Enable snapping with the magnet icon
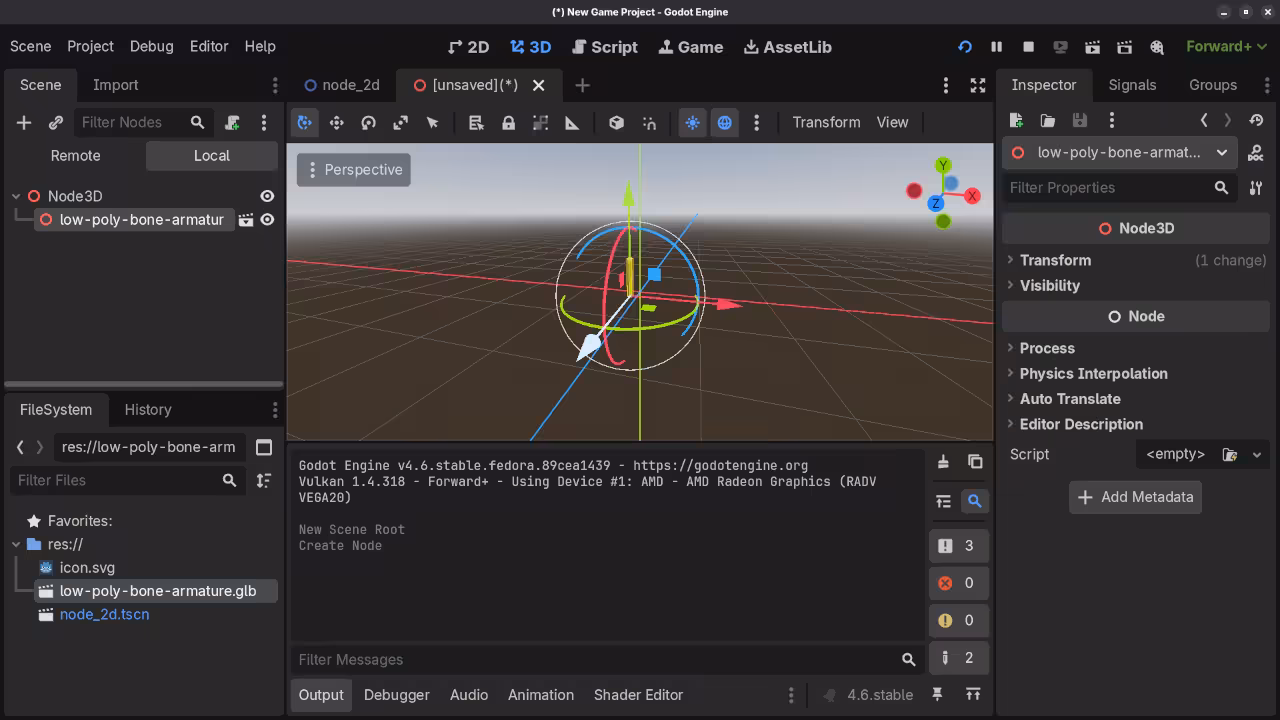Image resolution: width=1280 pixels, height=720 pixels. [650, 122]
